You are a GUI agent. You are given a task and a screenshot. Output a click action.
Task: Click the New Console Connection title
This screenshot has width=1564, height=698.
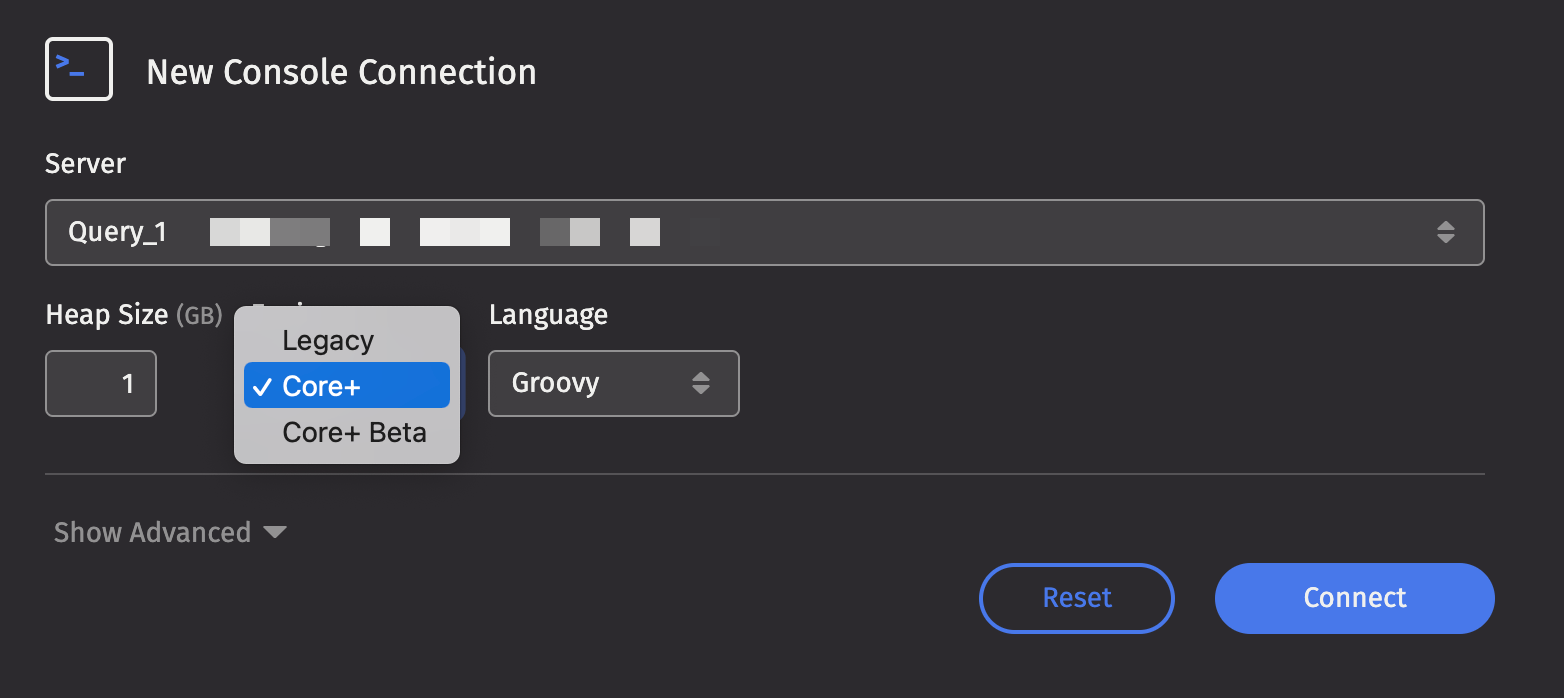tap(341, 73)
